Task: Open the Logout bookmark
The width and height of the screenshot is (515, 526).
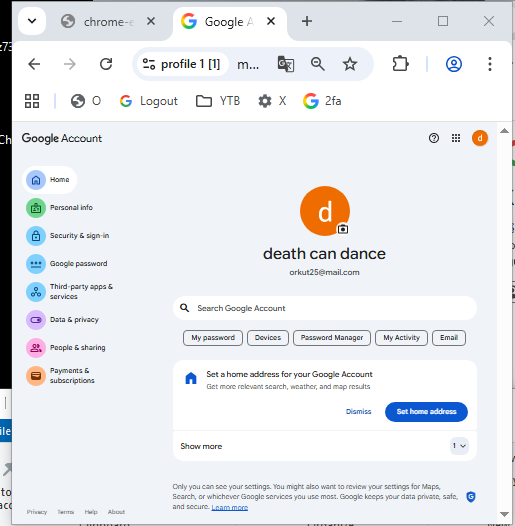Action: tap(149, 101)
